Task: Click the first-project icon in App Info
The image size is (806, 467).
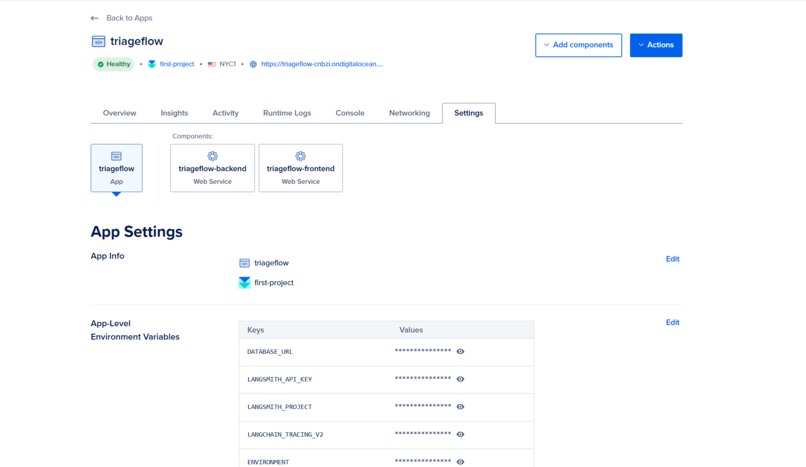Action: click(x=244, y=283)
